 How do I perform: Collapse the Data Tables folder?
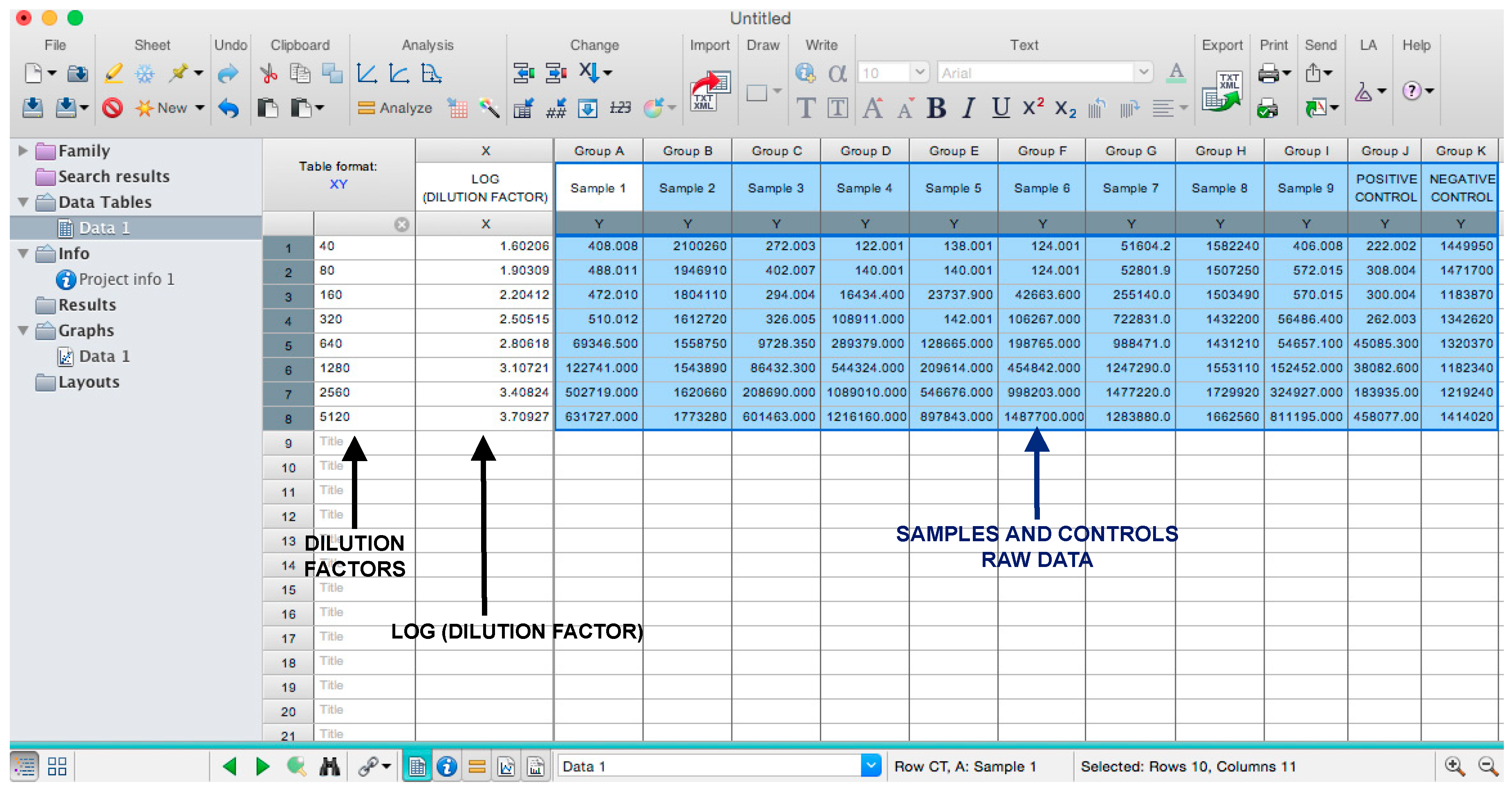(x=23, y=202)
